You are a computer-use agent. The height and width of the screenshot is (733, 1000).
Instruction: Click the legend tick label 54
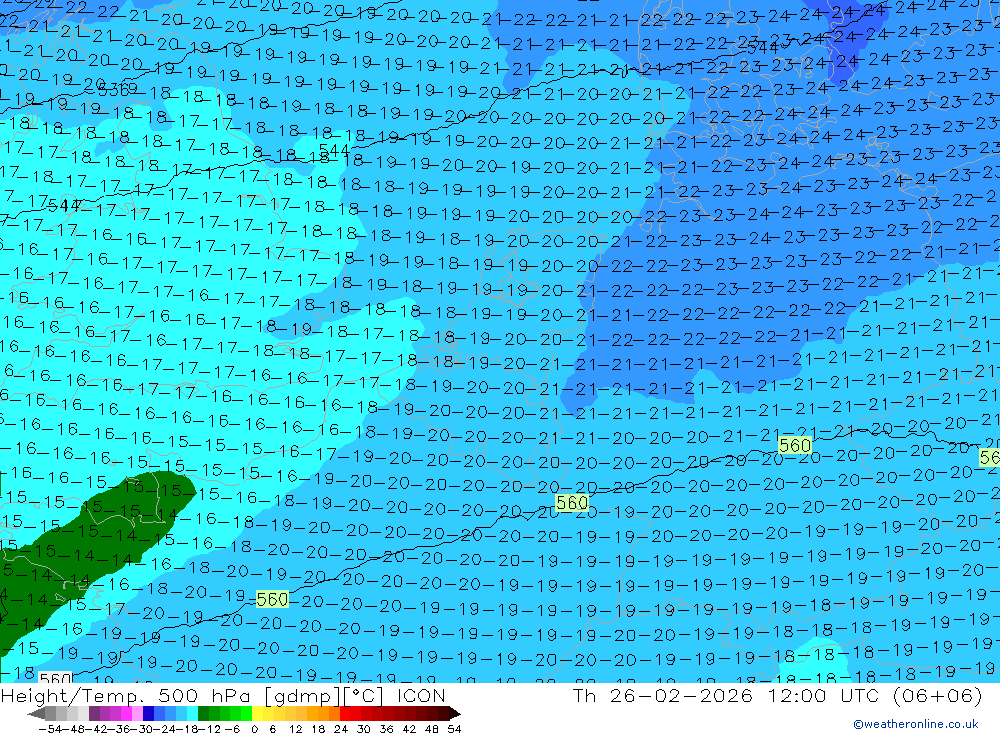pyautogui.click(x=454, y=729)
